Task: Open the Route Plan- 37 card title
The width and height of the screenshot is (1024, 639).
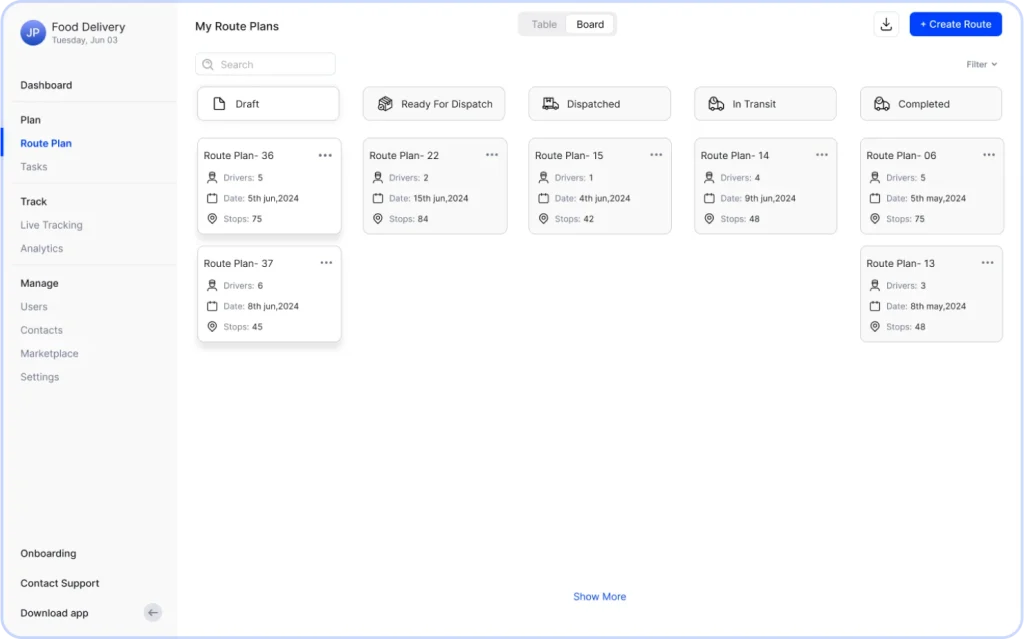Action: 238,263
